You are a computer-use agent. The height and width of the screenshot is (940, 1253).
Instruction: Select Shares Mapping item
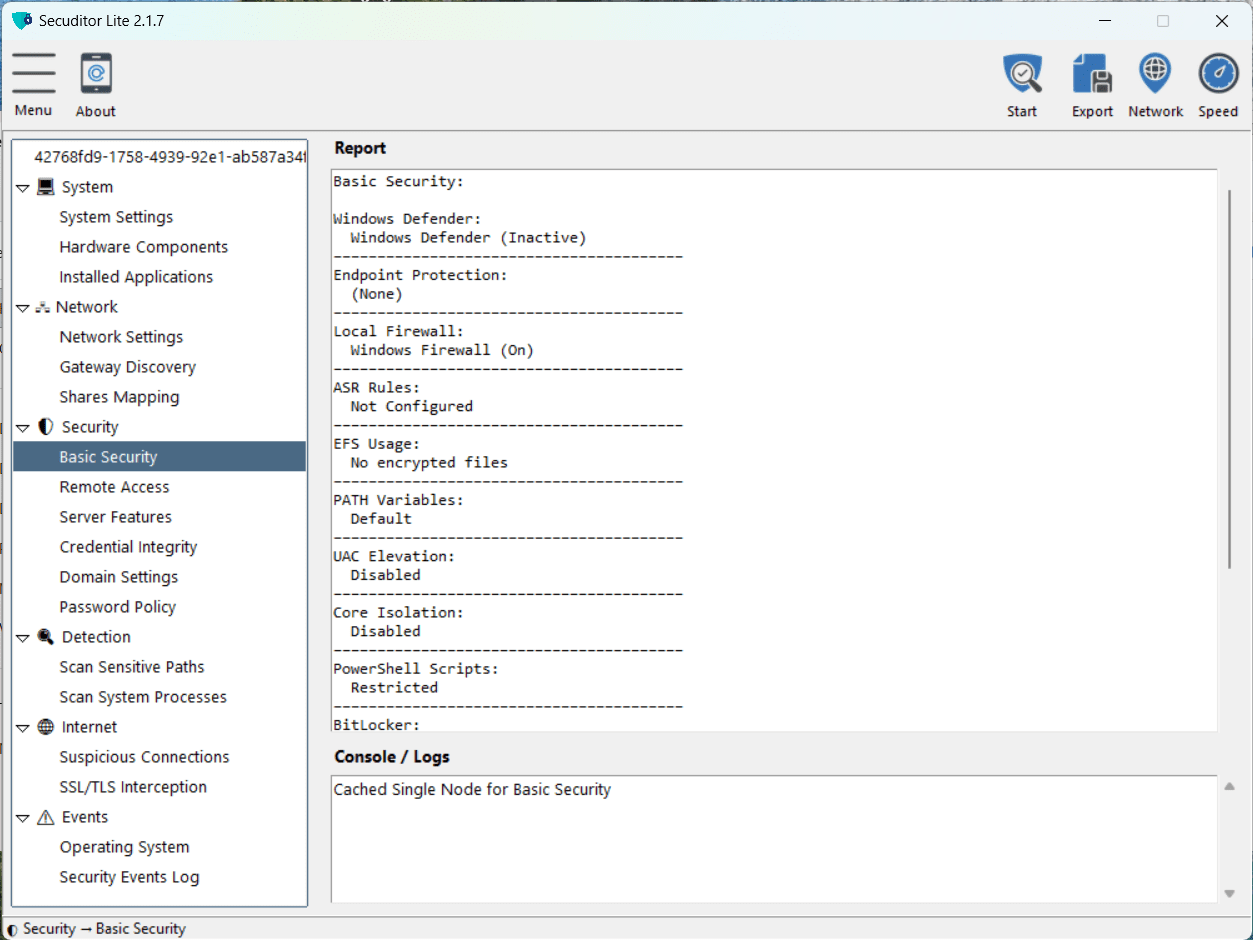(119, 397)
